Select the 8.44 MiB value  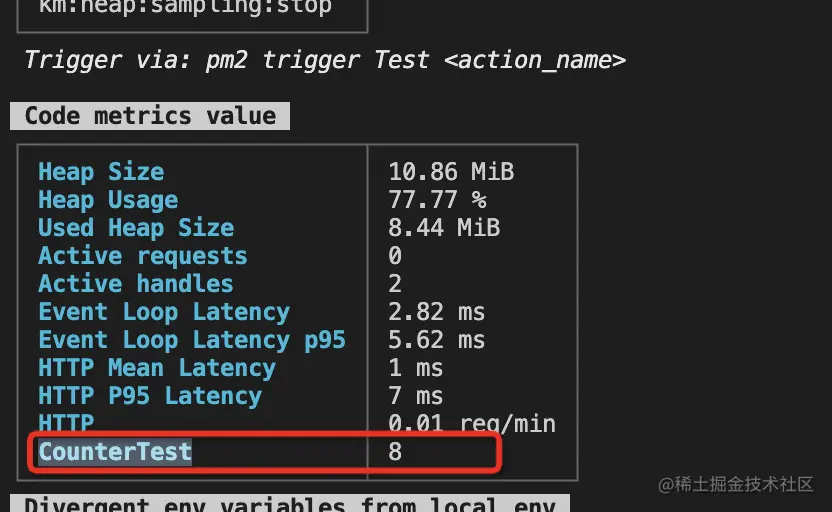[x=444, y=228]
